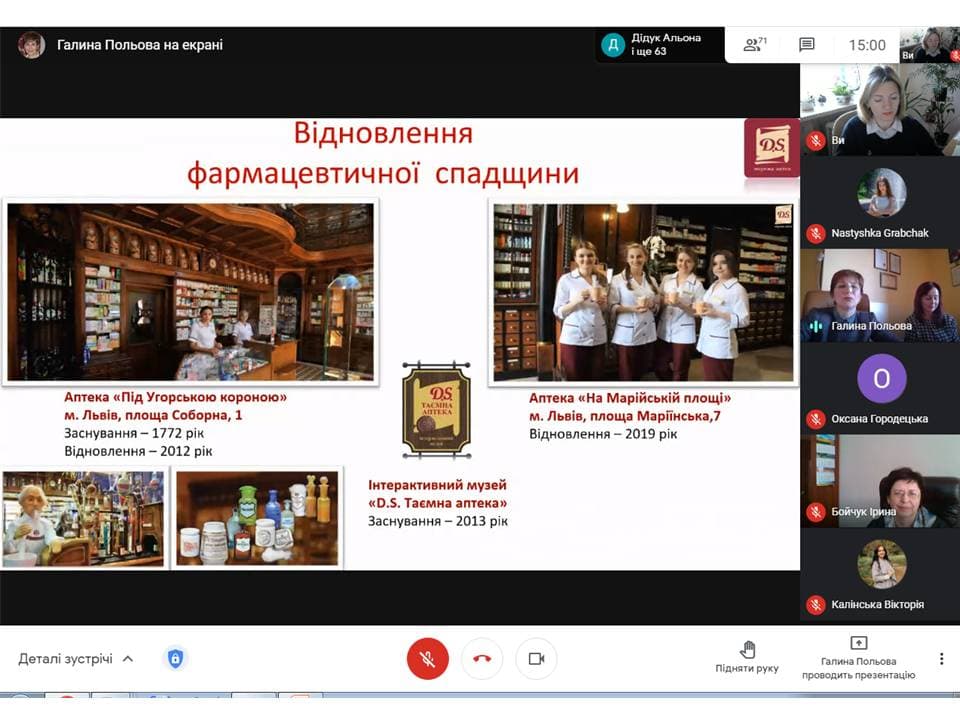Click the 'D.S. Таємна аптека' sign emblem
The image size is (960, 720).
[x=437, y=410]
